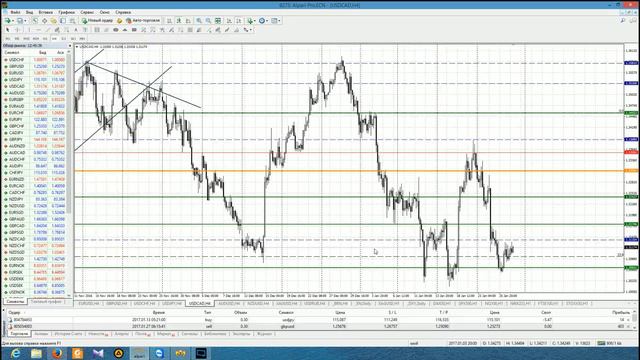This screenshot has width=640, height=360.
Task: Open File Explorer from the taskbar
Action: coord(36,353)
